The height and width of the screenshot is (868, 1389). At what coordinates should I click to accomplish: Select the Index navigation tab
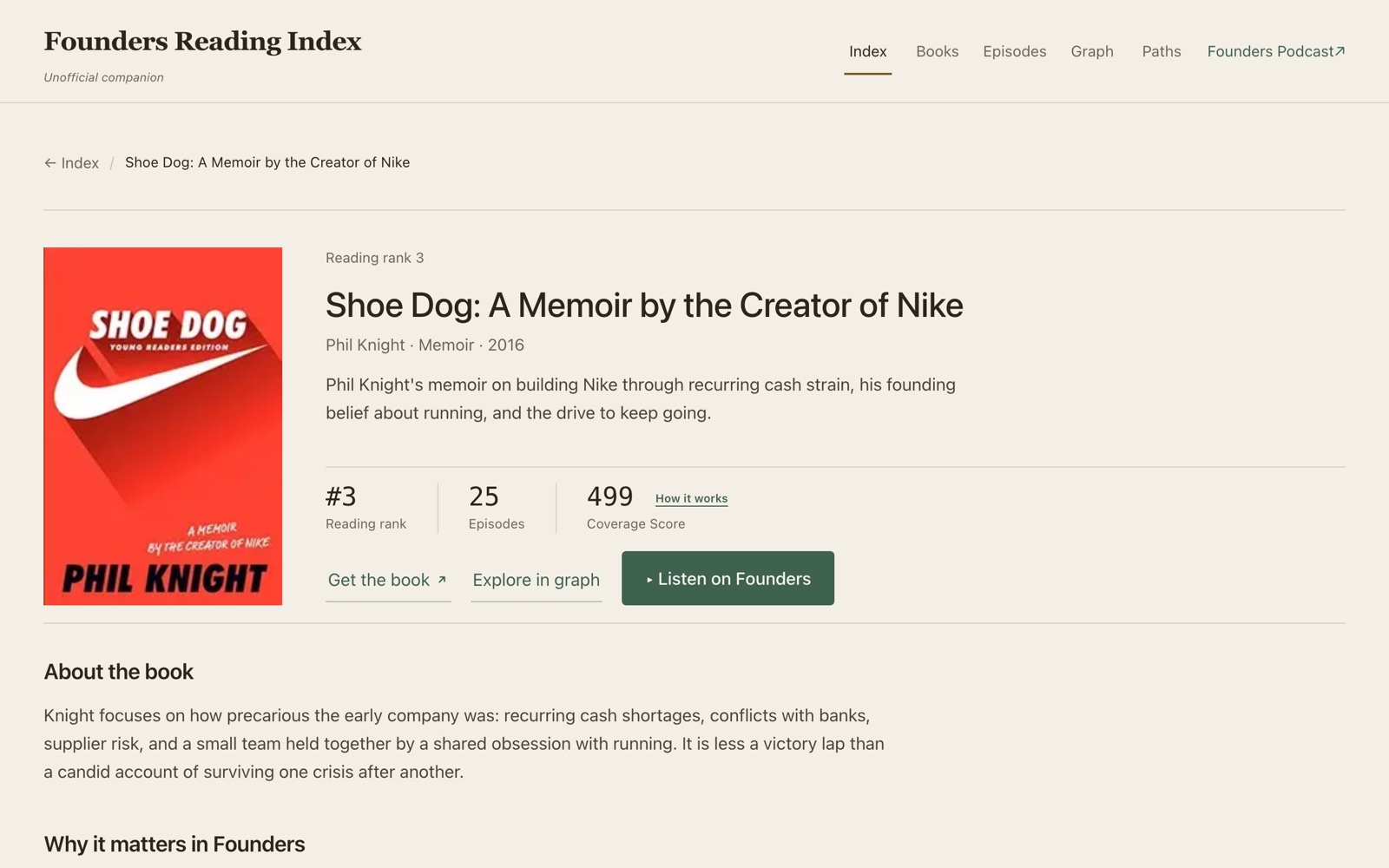[x=867, y=51]
